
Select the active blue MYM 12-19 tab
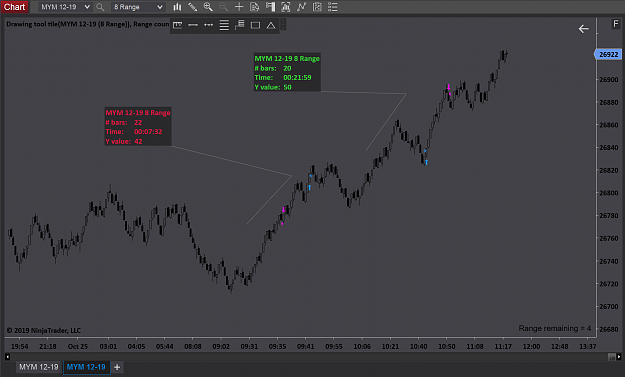(86, 367)
